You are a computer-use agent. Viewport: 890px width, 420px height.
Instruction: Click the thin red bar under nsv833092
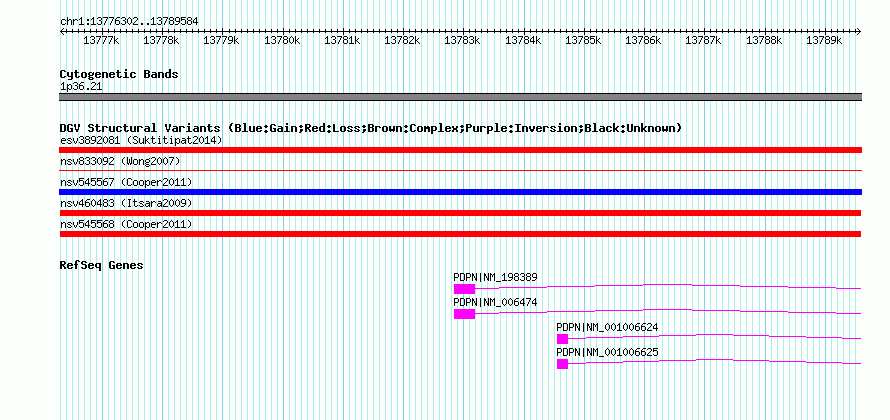pyautogui.click(x=460, y=170)
